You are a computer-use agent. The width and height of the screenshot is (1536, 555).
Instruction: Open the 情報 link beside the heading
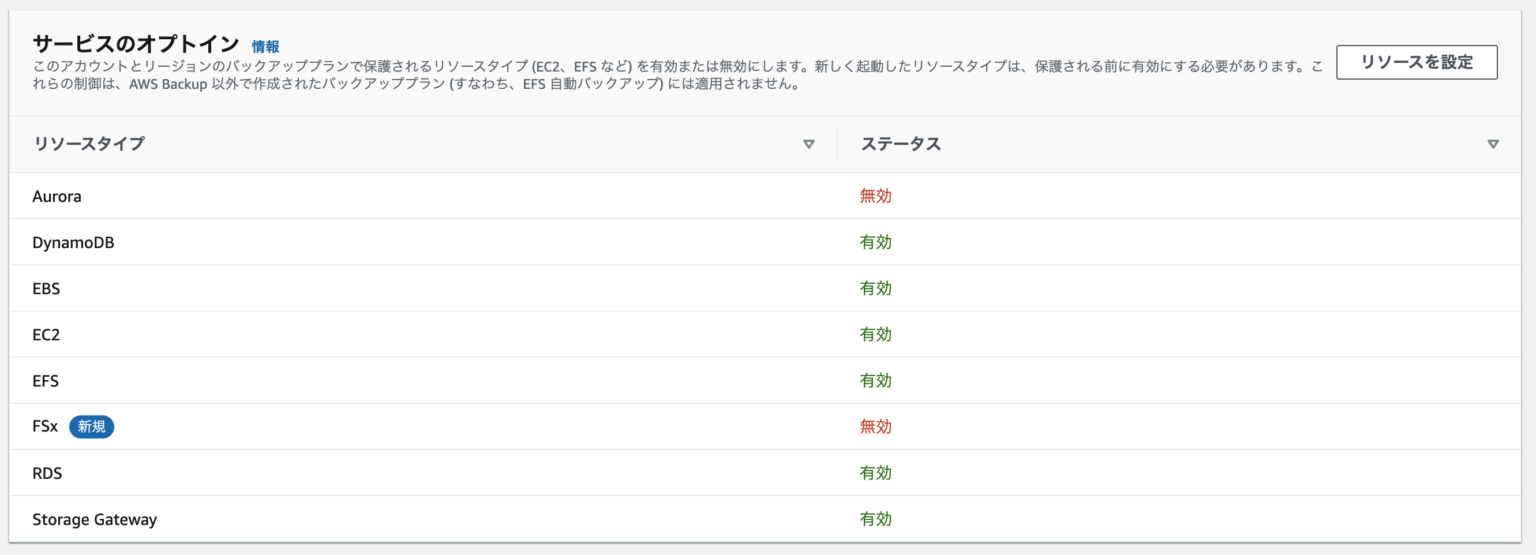(265, 46)
